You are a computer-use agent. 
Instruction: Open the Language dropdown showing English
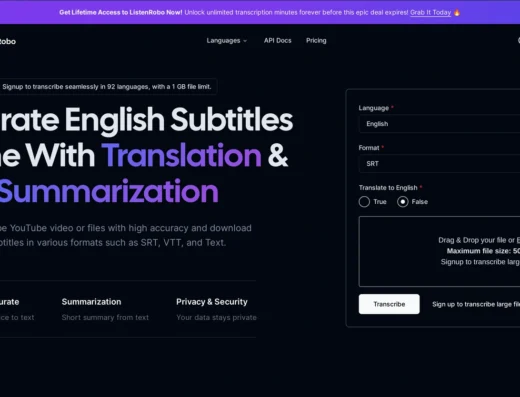439,124
